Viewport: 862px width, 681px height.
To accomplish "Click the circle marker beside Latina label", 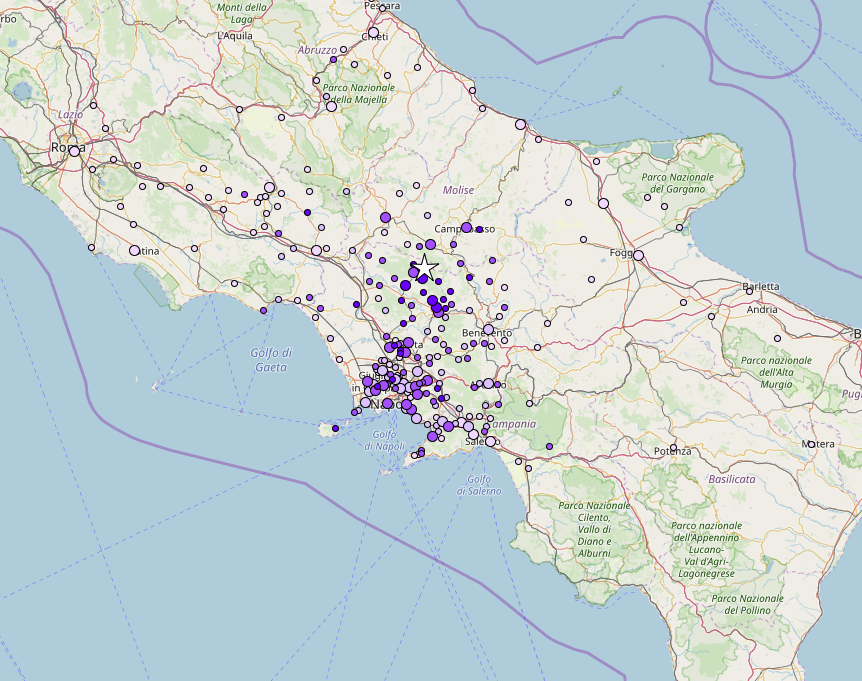I will point(135,251).
